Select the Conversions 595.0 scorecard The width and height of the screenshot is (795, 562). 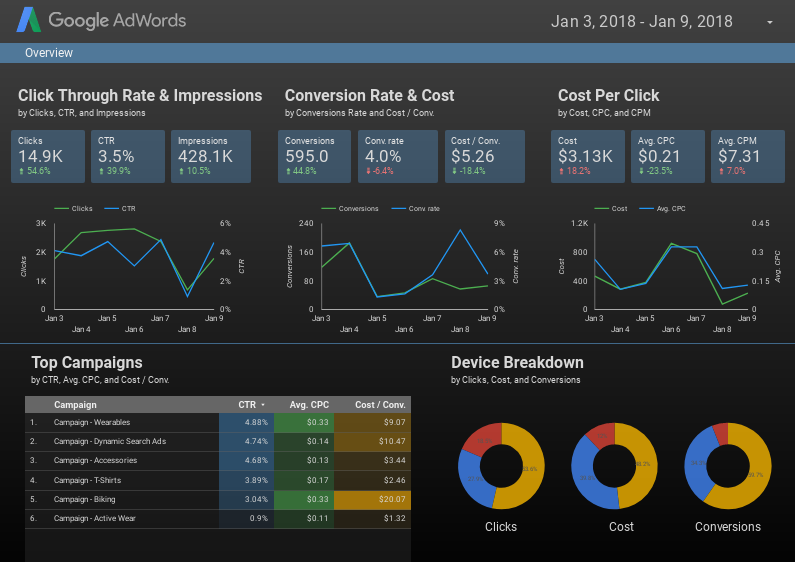(x=314, y=156)
